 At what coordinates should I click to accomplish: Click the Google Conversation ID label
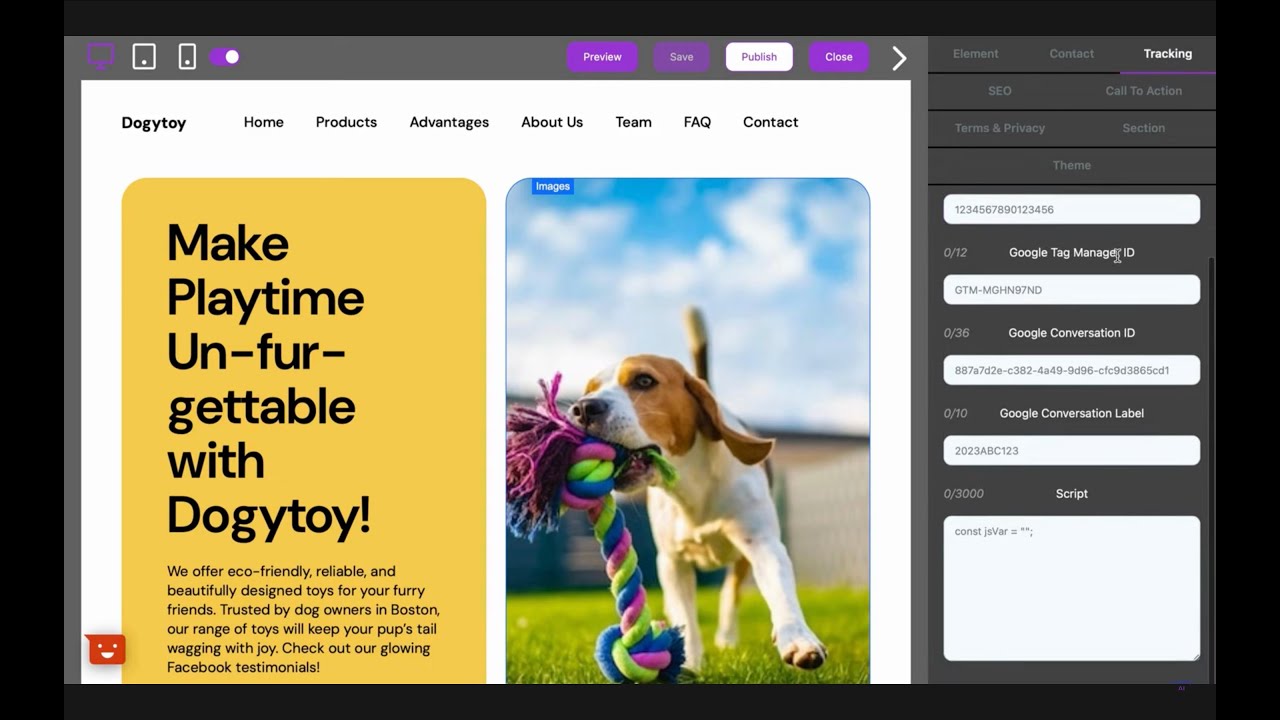1071,333
